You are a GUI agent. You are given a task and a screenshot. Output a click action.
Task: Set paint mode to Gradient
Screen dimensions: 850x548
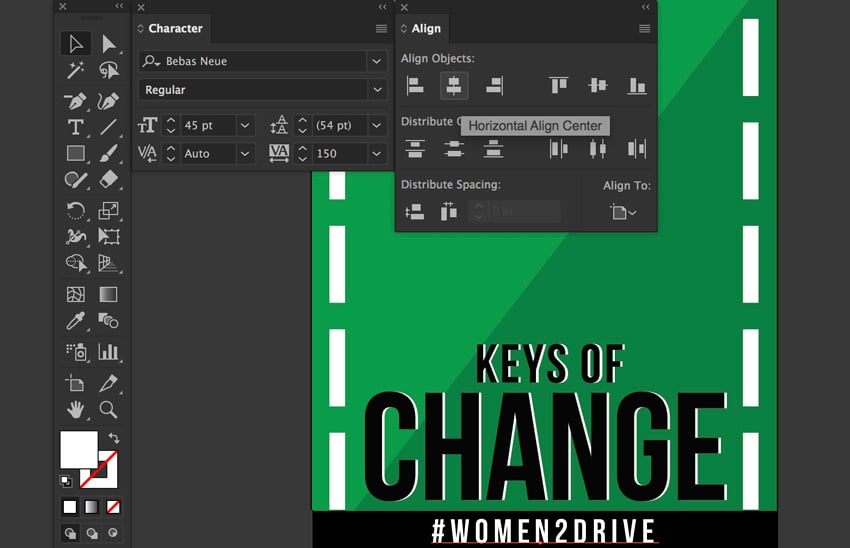[x=92, y=507]
